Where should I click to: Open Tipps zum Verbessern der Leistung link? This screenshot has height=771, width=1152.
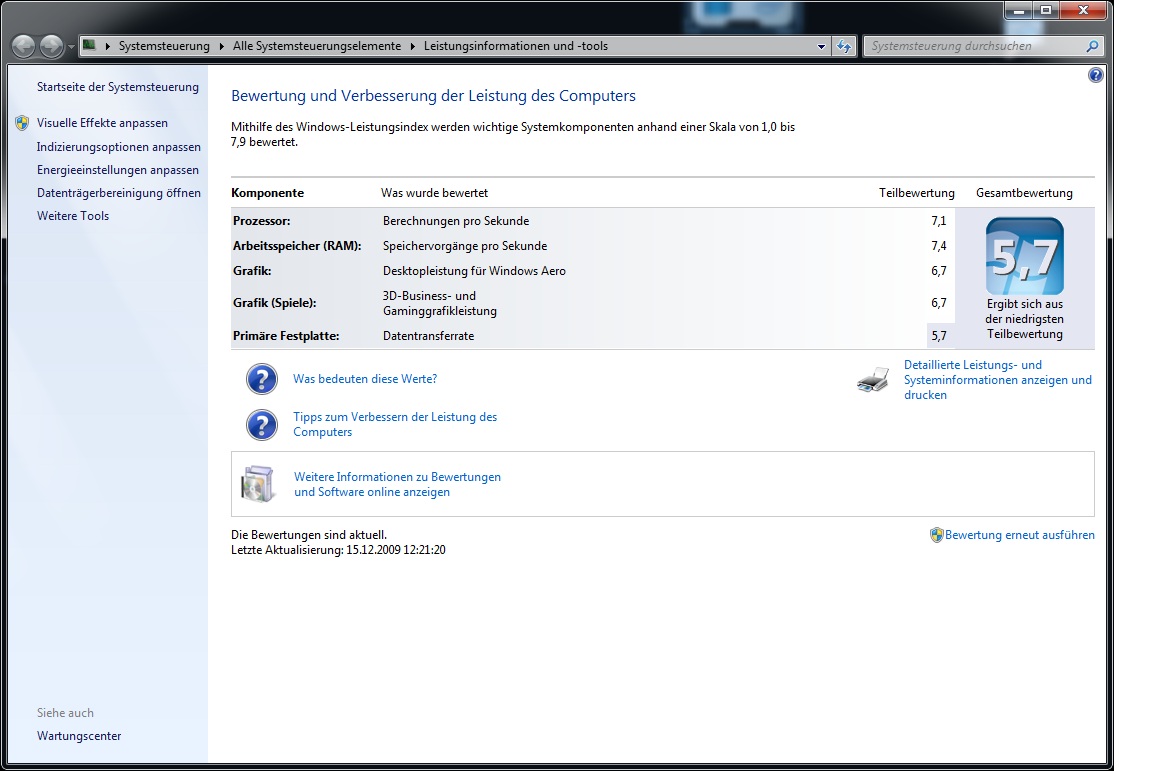point(395,424)
